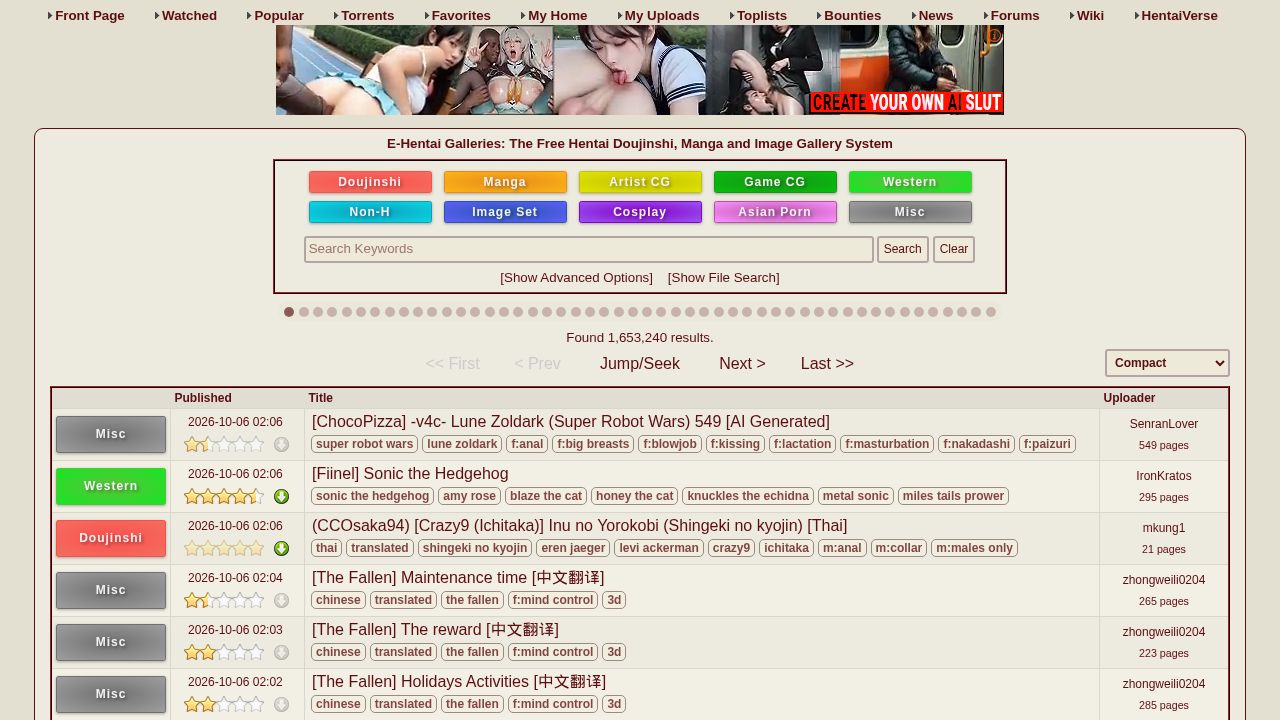
Task: Click star rating of Holidays Activities row
Action: (224, 704)
